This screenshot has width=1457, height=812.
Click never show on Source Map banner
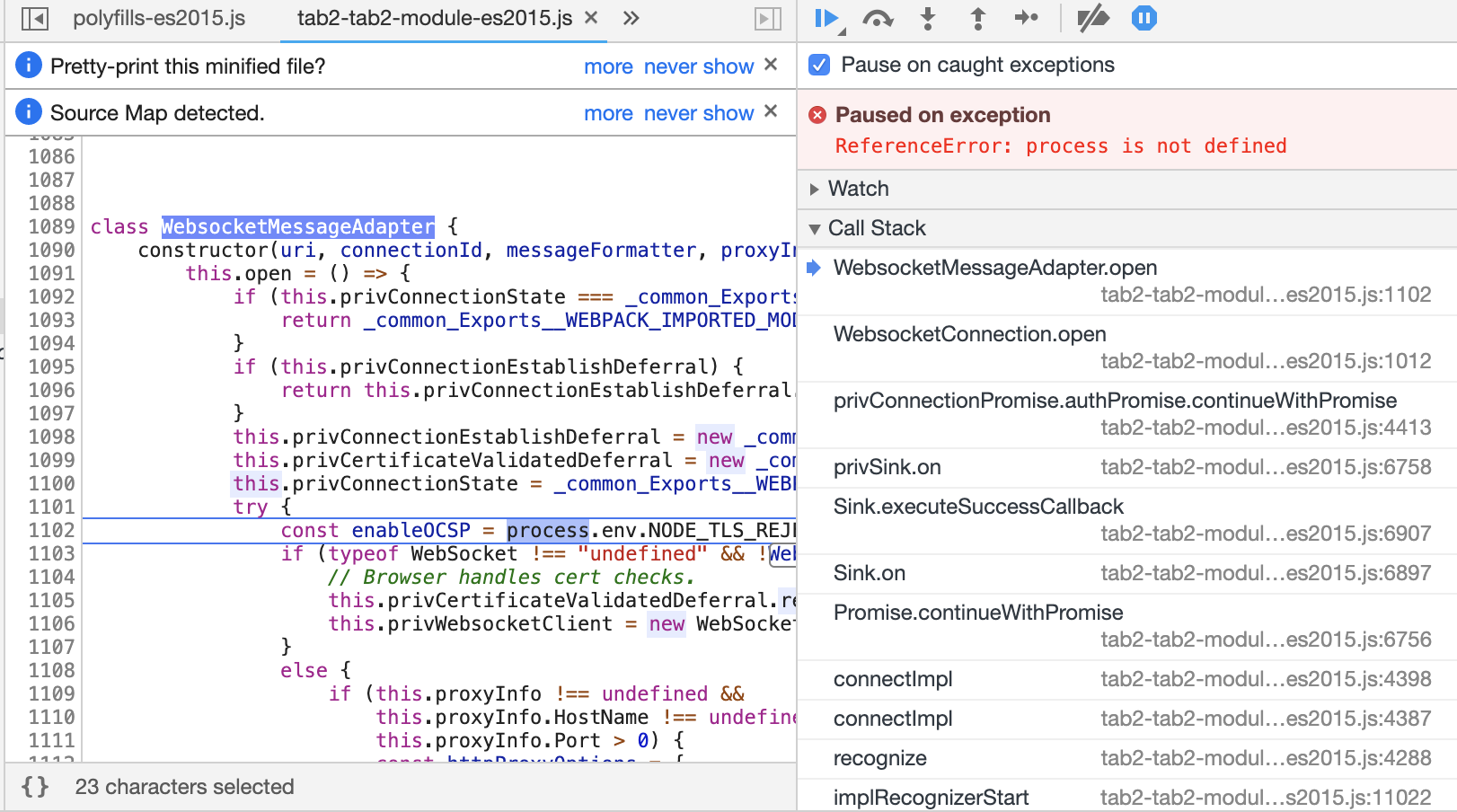point(699,112)
